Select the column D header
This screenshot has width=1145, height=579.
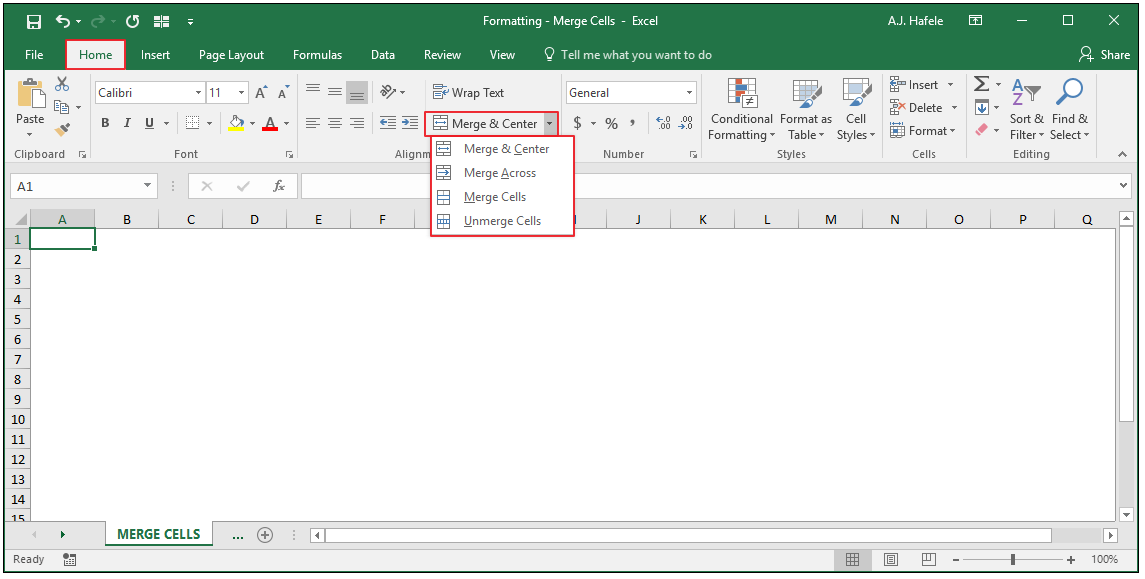(x=254, y=219)
